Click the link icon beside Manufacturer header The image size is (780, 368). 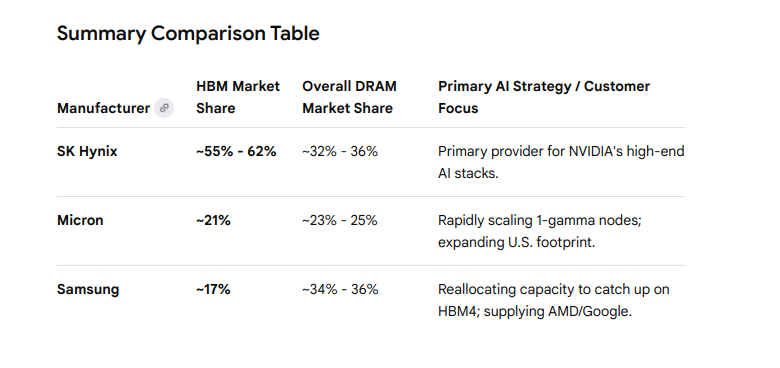click(x=164, y=108)
